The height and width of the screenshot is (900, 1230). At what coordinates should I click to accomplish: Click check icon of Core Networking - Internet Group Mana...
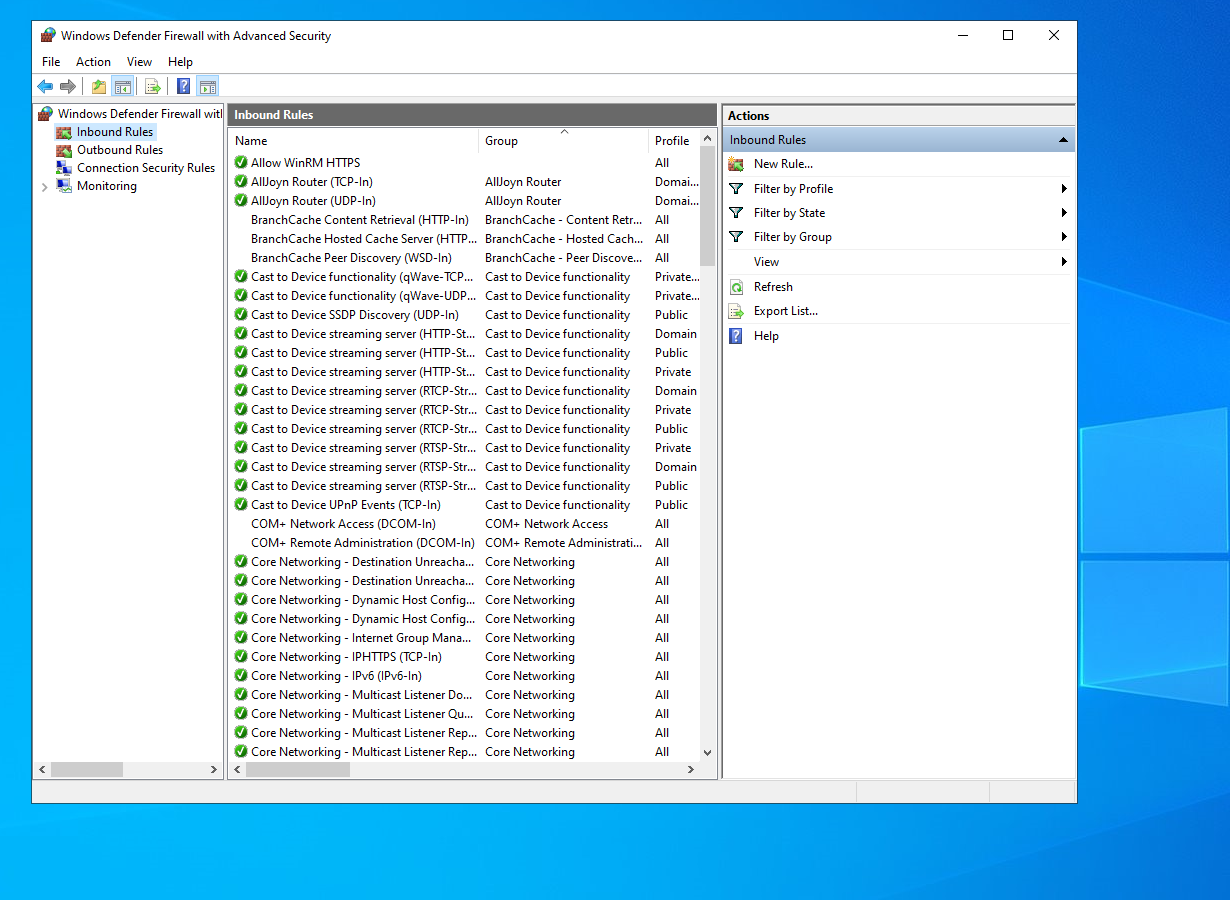coord(241,638)
